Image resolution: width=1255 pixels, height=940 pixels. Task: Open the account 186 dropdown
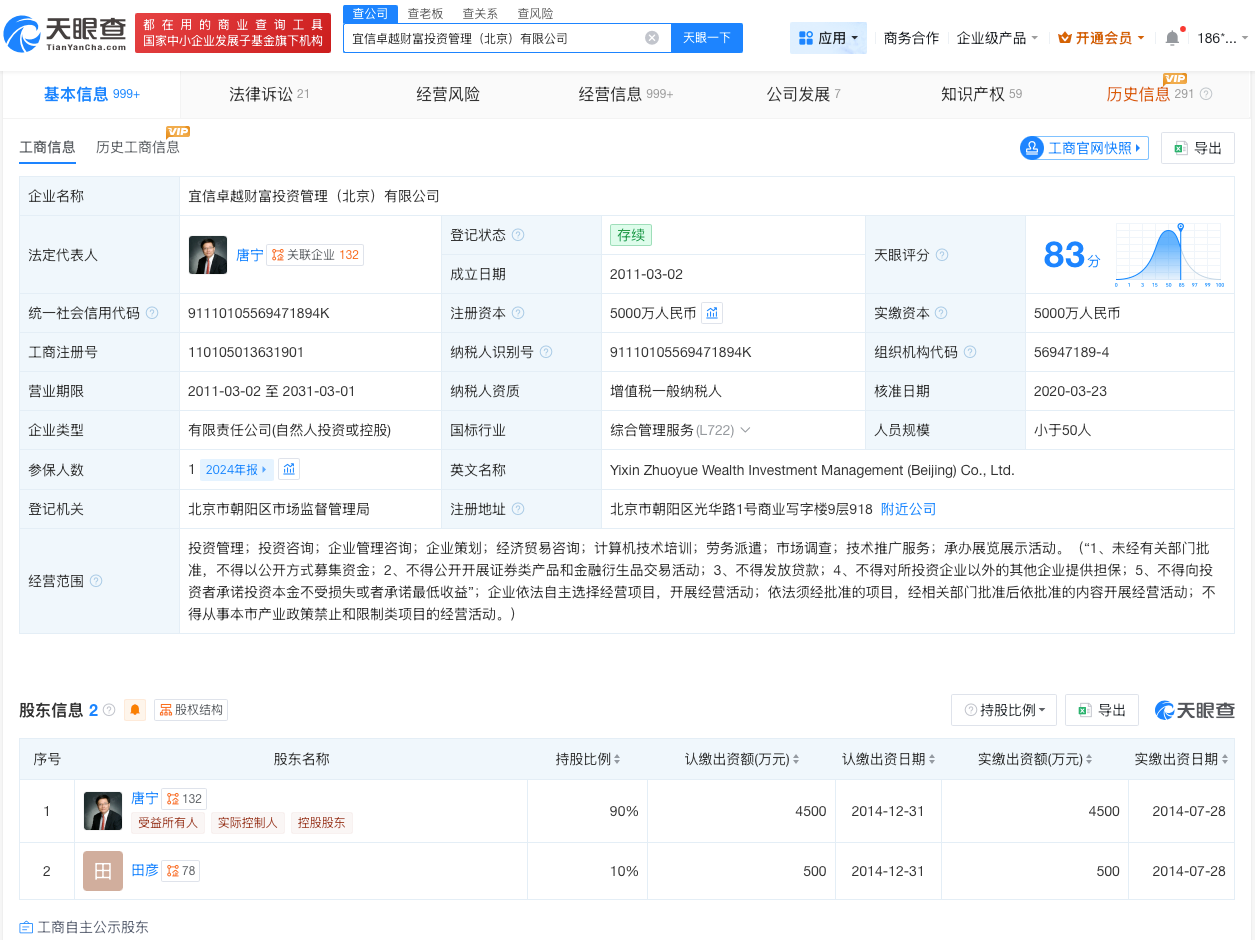(x=1223, y=38)
